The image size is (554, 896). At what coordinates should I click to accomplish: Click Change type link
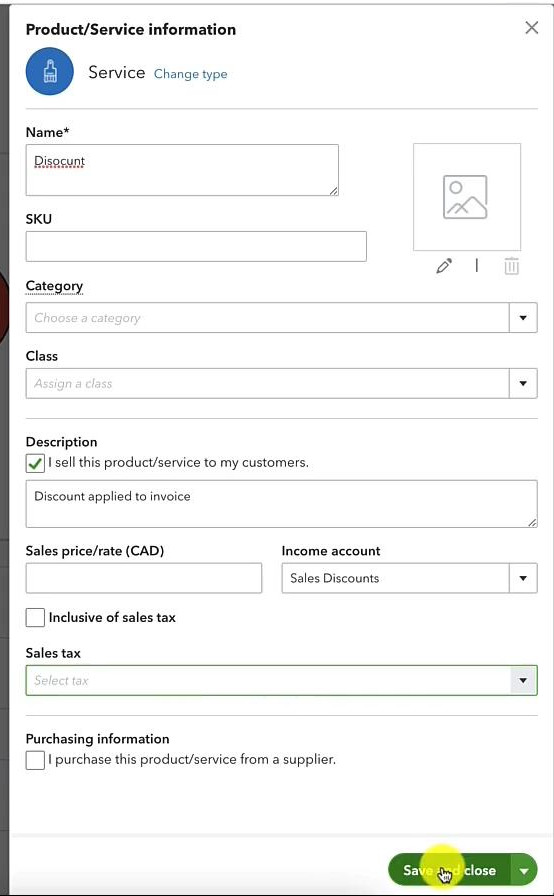pos(190,74)
